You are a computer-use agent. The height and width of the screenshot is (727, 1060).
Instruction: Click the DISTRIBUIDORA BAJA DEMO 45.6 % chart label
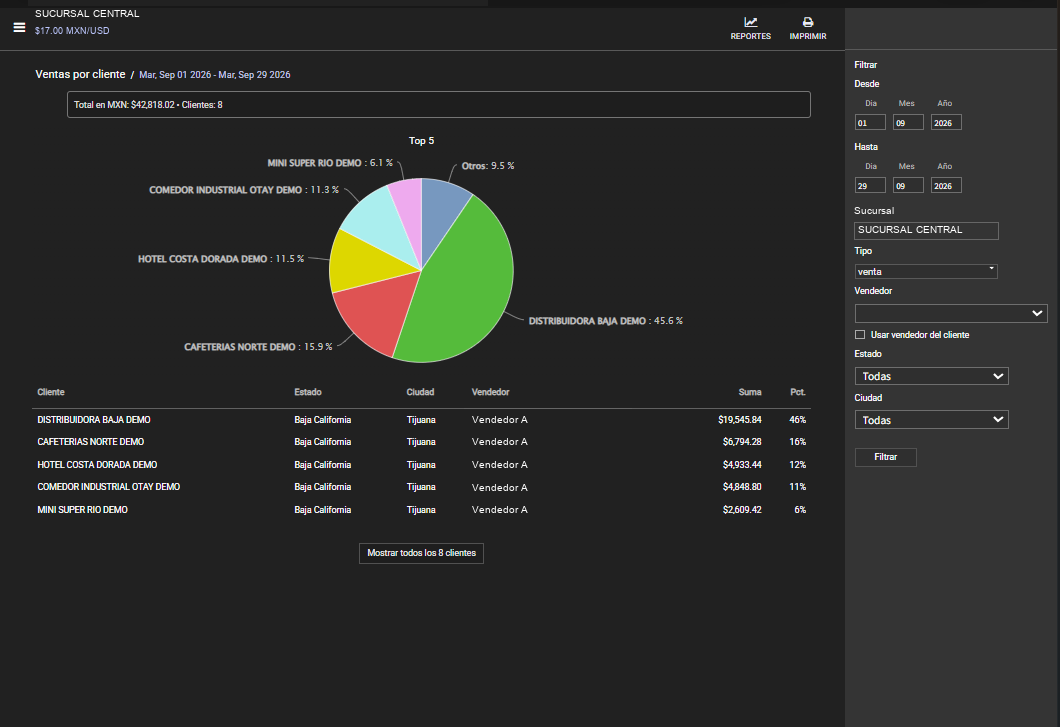point(606,321)
